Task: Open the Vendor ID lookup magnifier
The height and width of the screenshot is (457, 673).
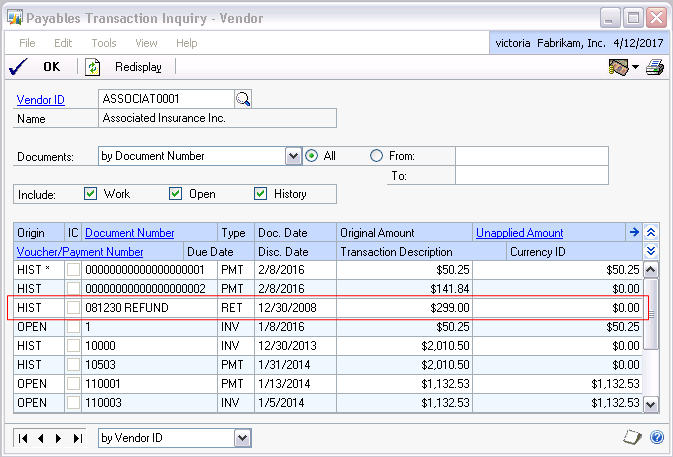Action: pos(243,98)
